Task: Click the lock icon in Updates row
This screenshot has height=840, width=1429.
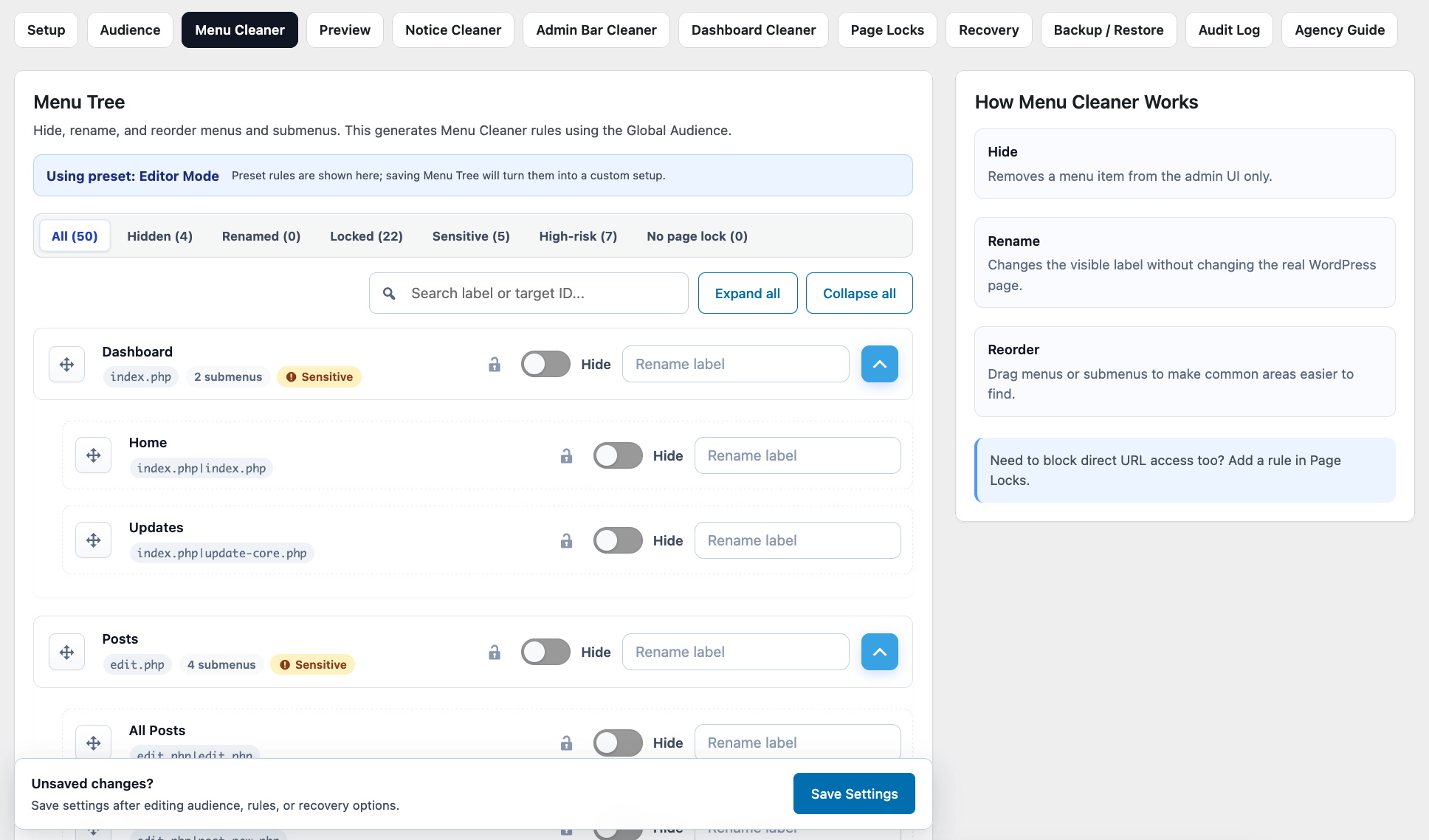Action: 566,541
